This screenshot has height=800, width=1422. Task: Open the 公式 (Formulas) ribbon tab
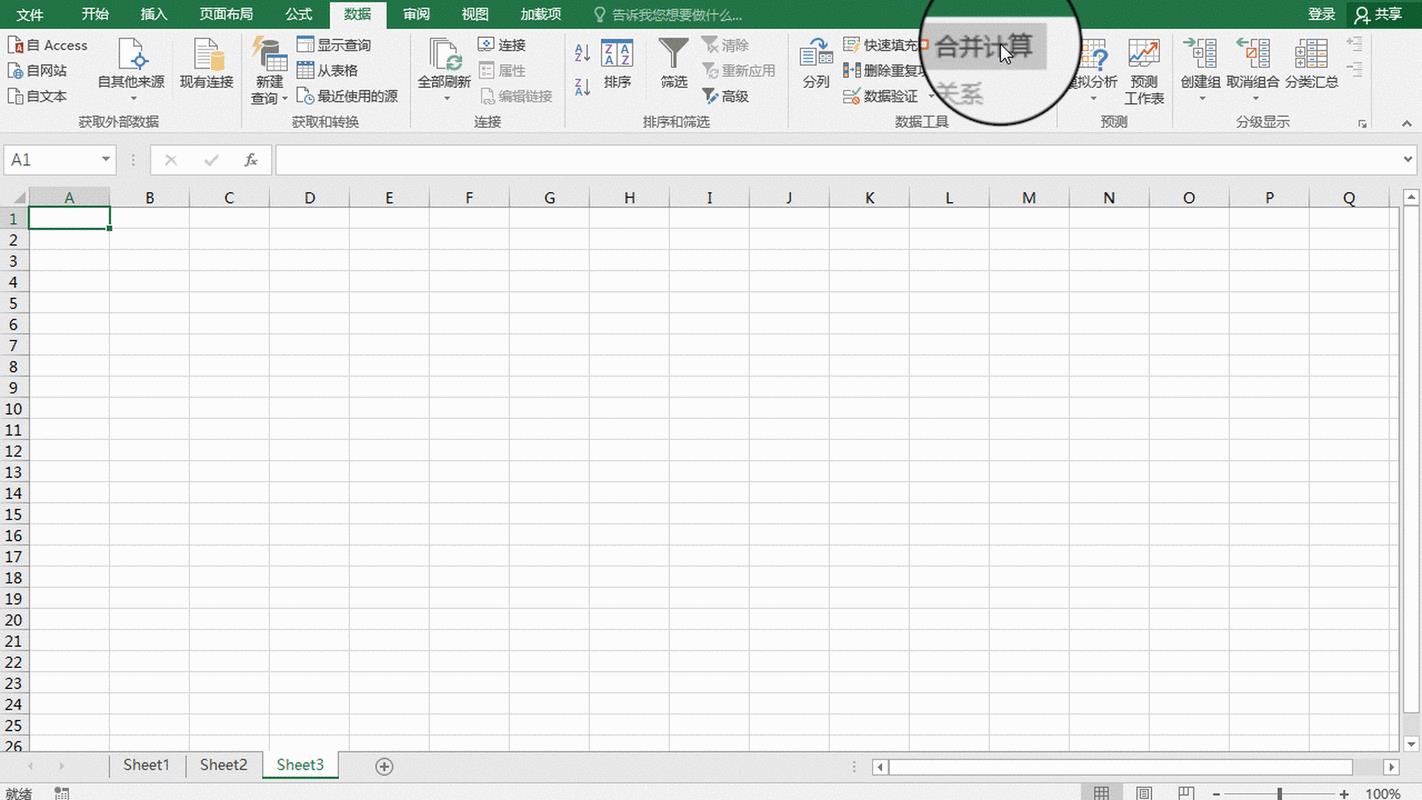pyautogui.click(x=298, y=14)
